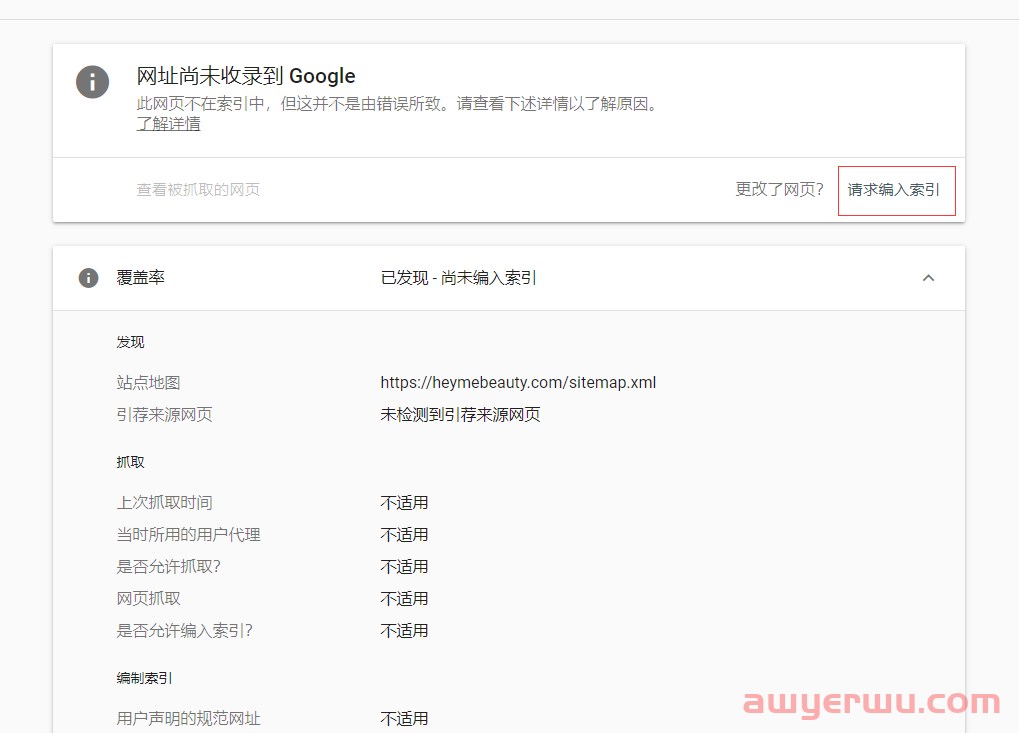This screenshot has width=1019, height=733.
Task: Click "未检测到引荐来源网页" value text
Action: (459, 414)
